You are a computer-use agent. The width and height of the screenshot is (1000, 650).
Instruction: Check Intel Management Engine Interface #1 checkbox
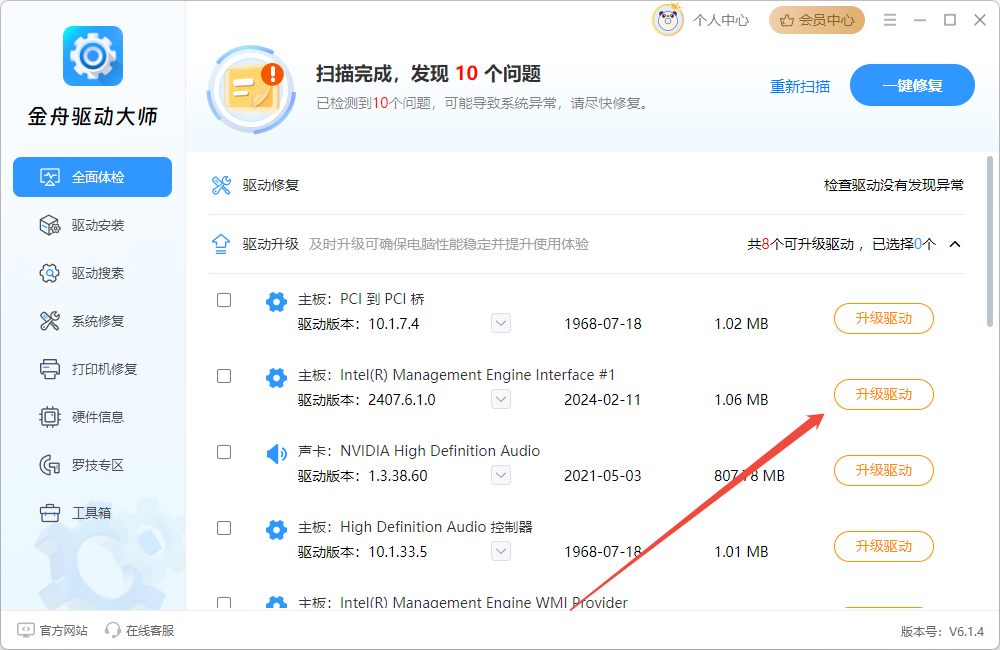(x=224, y=376)
